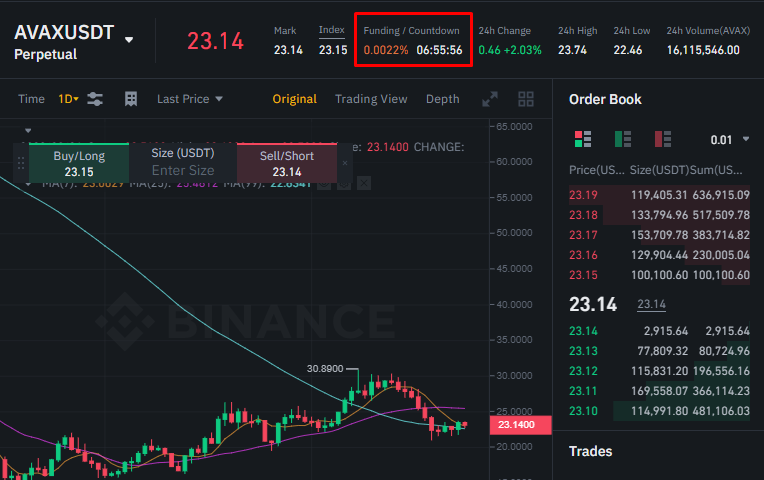764x480 pixels.
Task: Select the 23.14 bid price row
Action: pyautogui.click(x=659, y=331)
